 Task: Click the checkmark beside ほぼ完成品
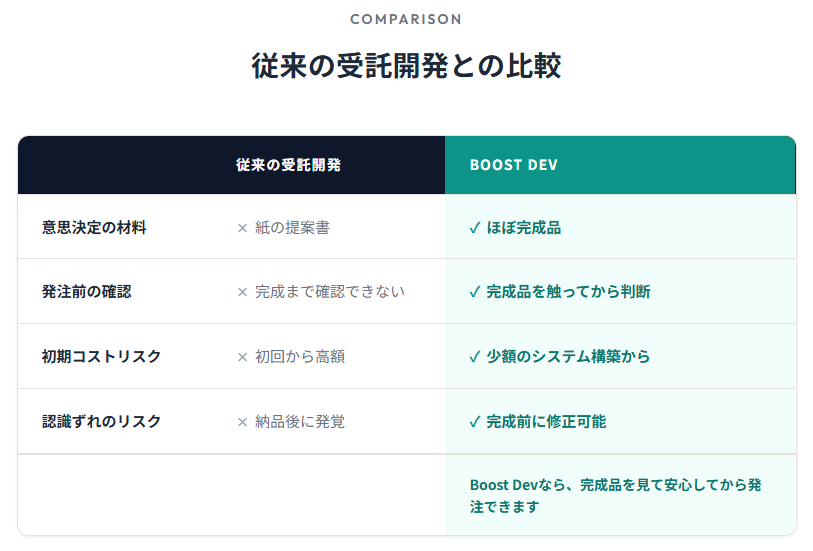coord(475,228)
